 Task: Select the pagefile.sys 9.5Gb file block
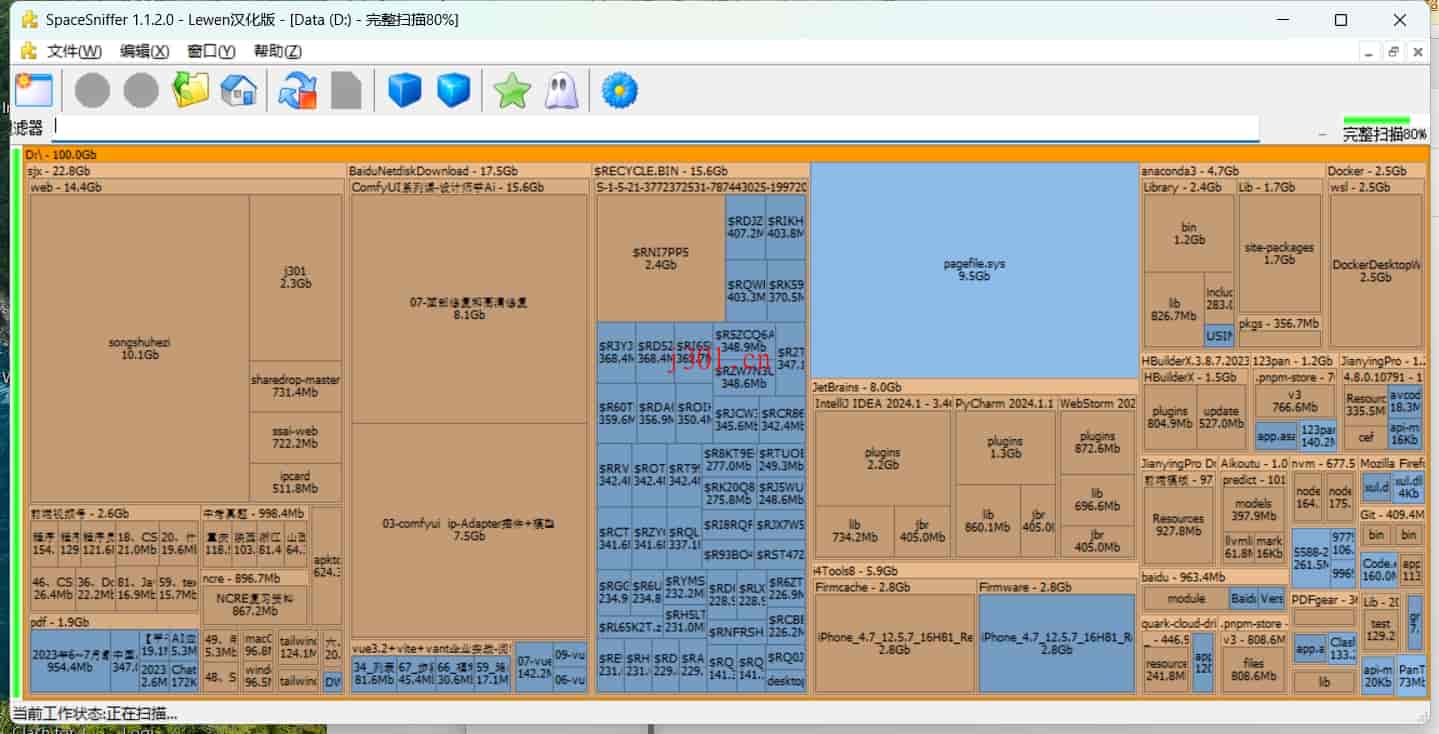tap(974, 270)
